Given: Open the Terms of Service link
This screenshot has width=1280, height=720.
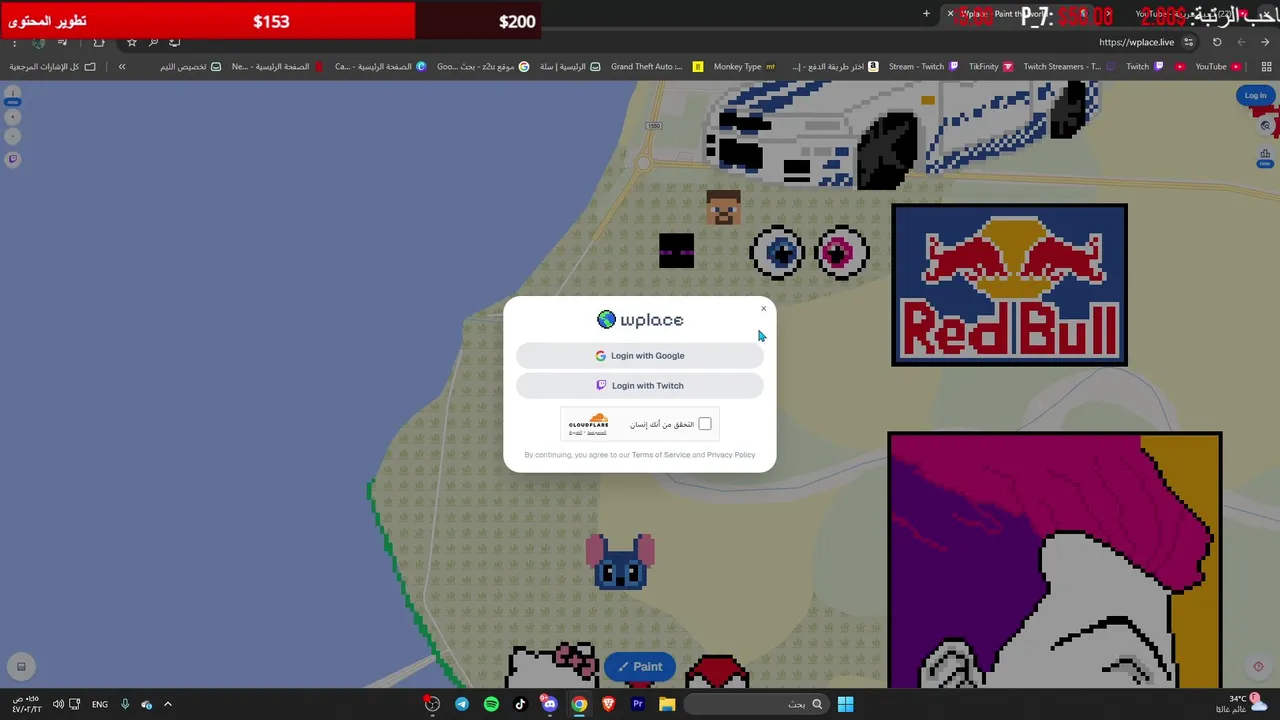Looking at the screenshot, I should tap(661, 455).
